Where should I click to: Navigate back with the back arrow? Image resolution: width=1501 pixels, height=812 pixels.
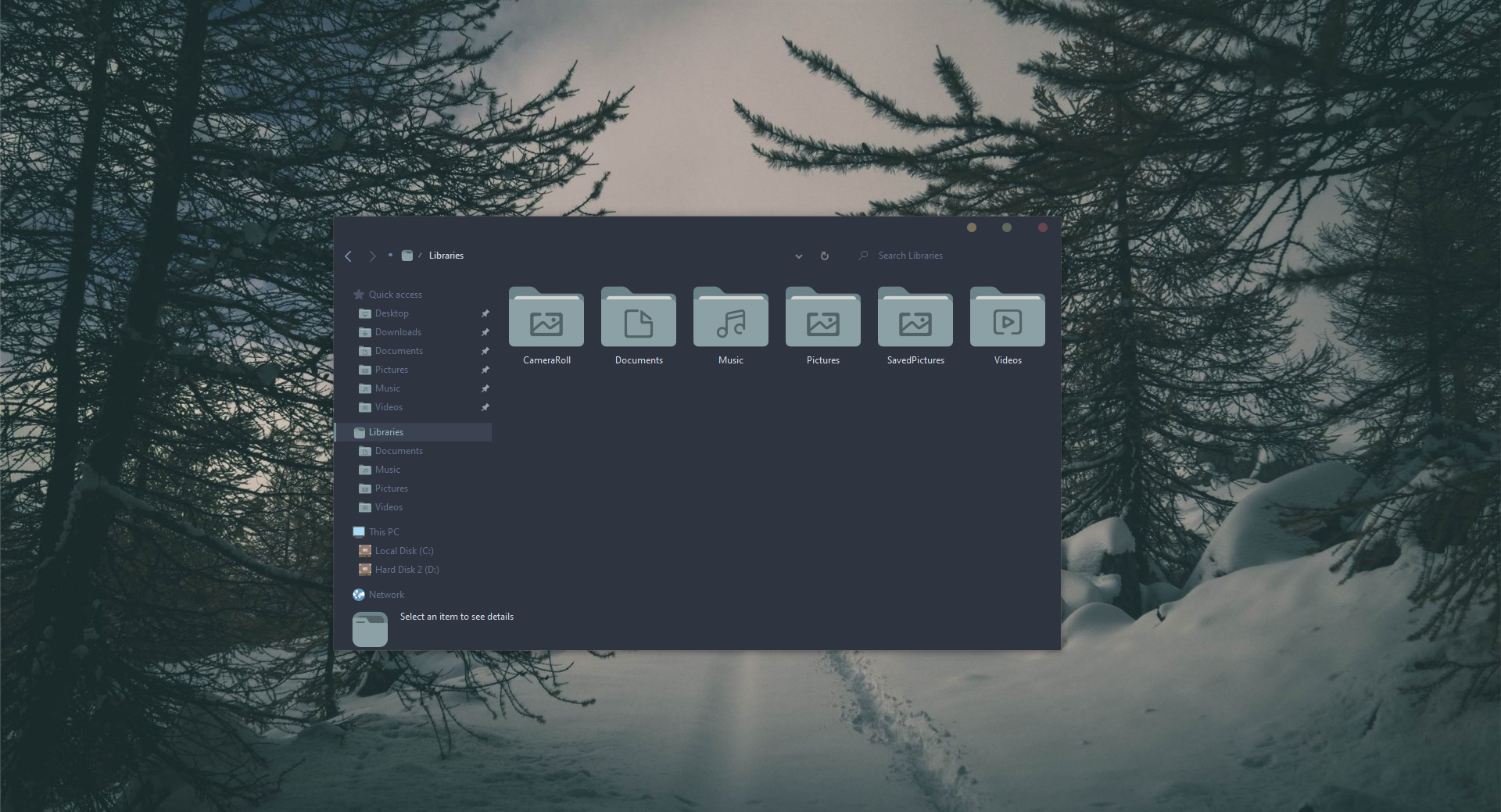tap(348, 256)
